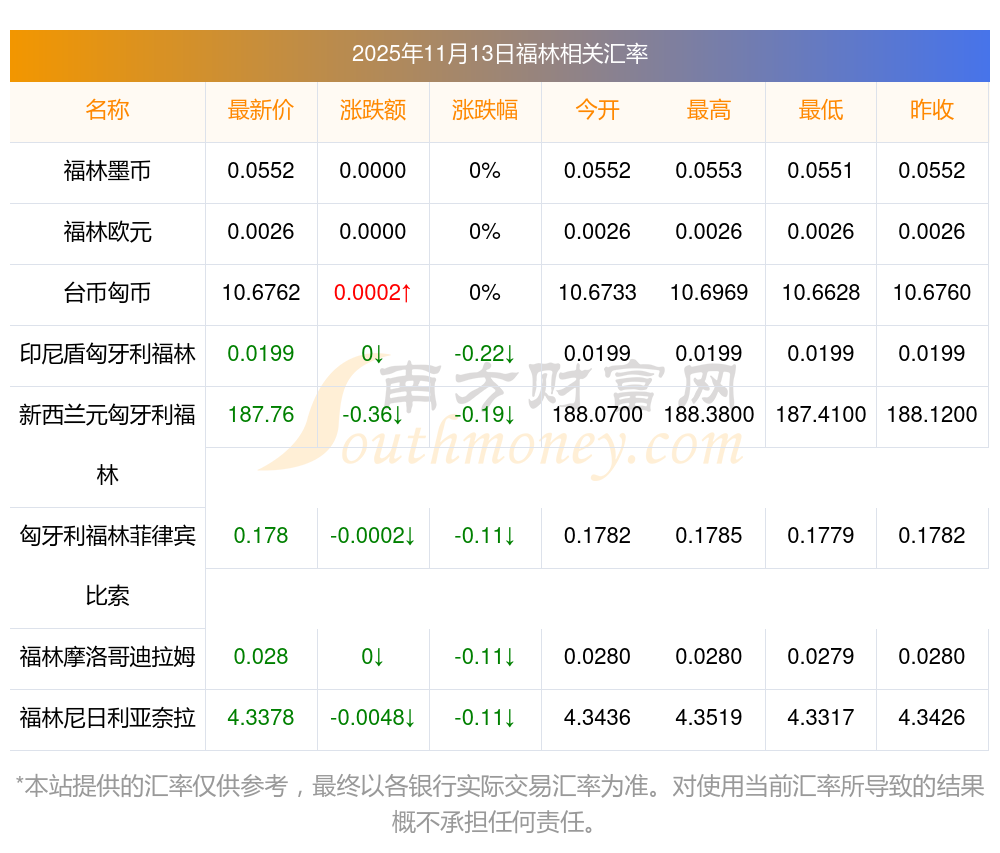Click previous close 188.1200
1000x853 pixels.
[x=932, y=414]
